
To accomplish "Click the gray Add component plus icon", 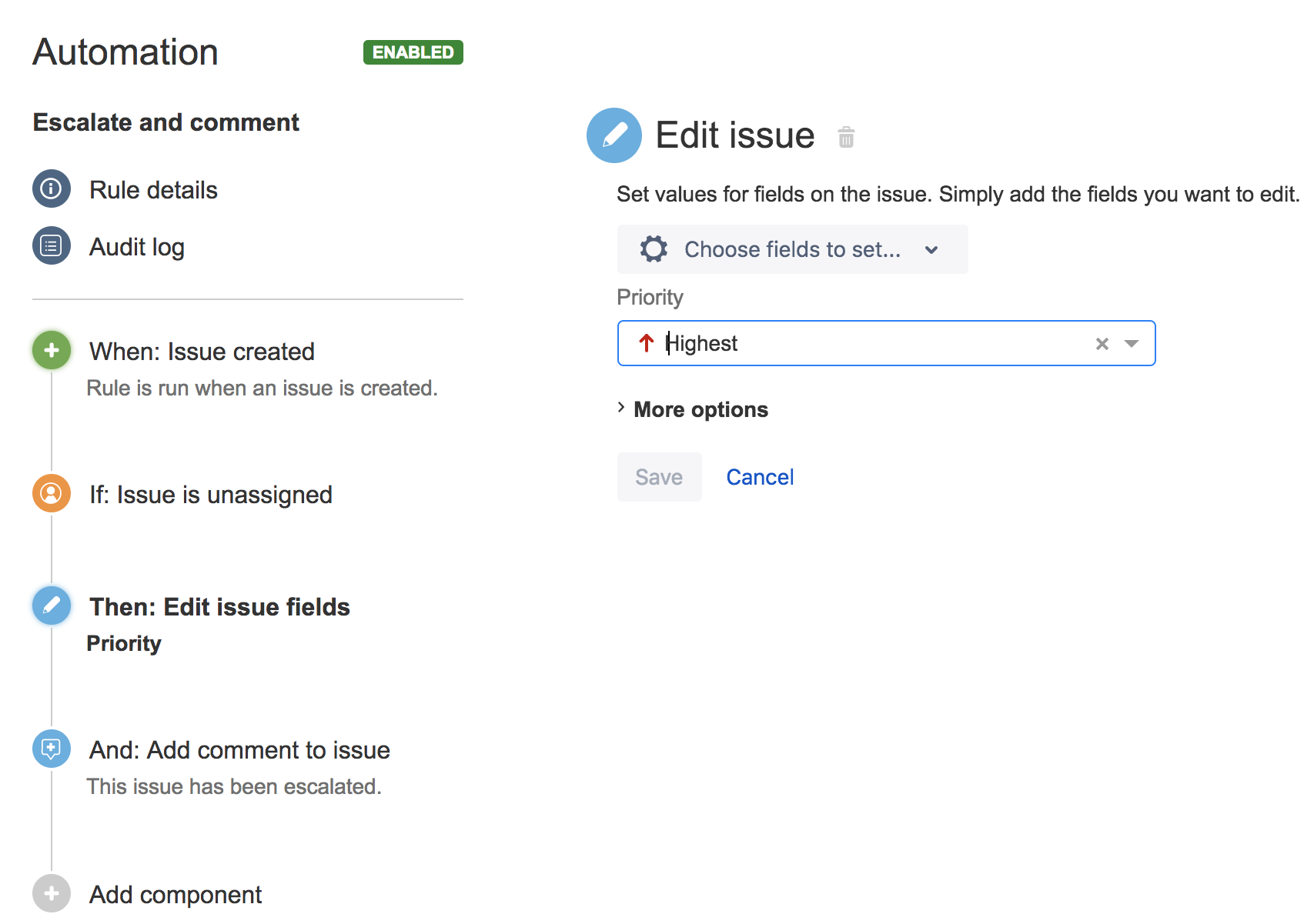I will tap(52, 893).
